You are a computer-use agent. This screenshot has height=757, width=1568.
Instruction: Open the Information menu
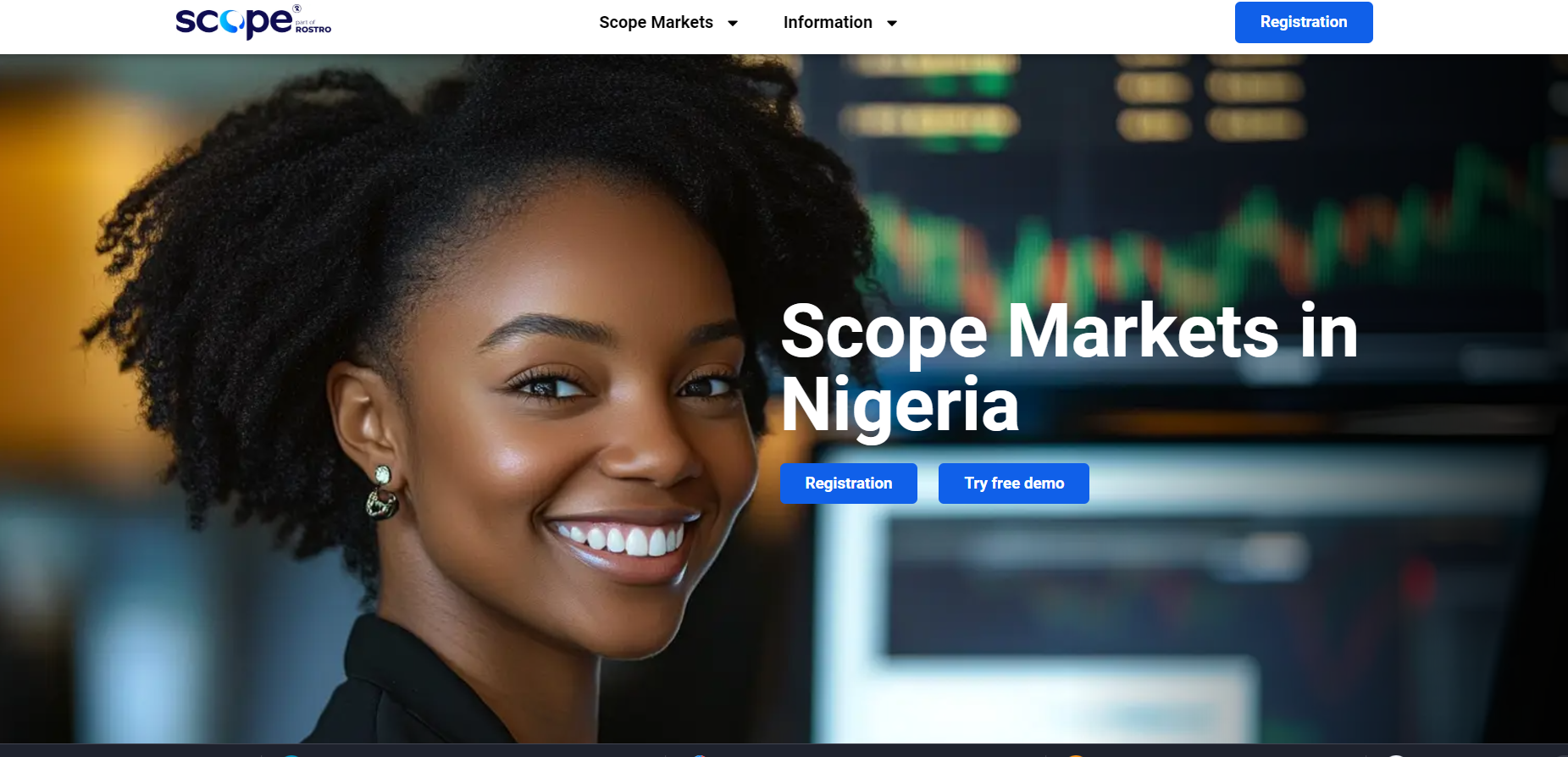point(828,22)
